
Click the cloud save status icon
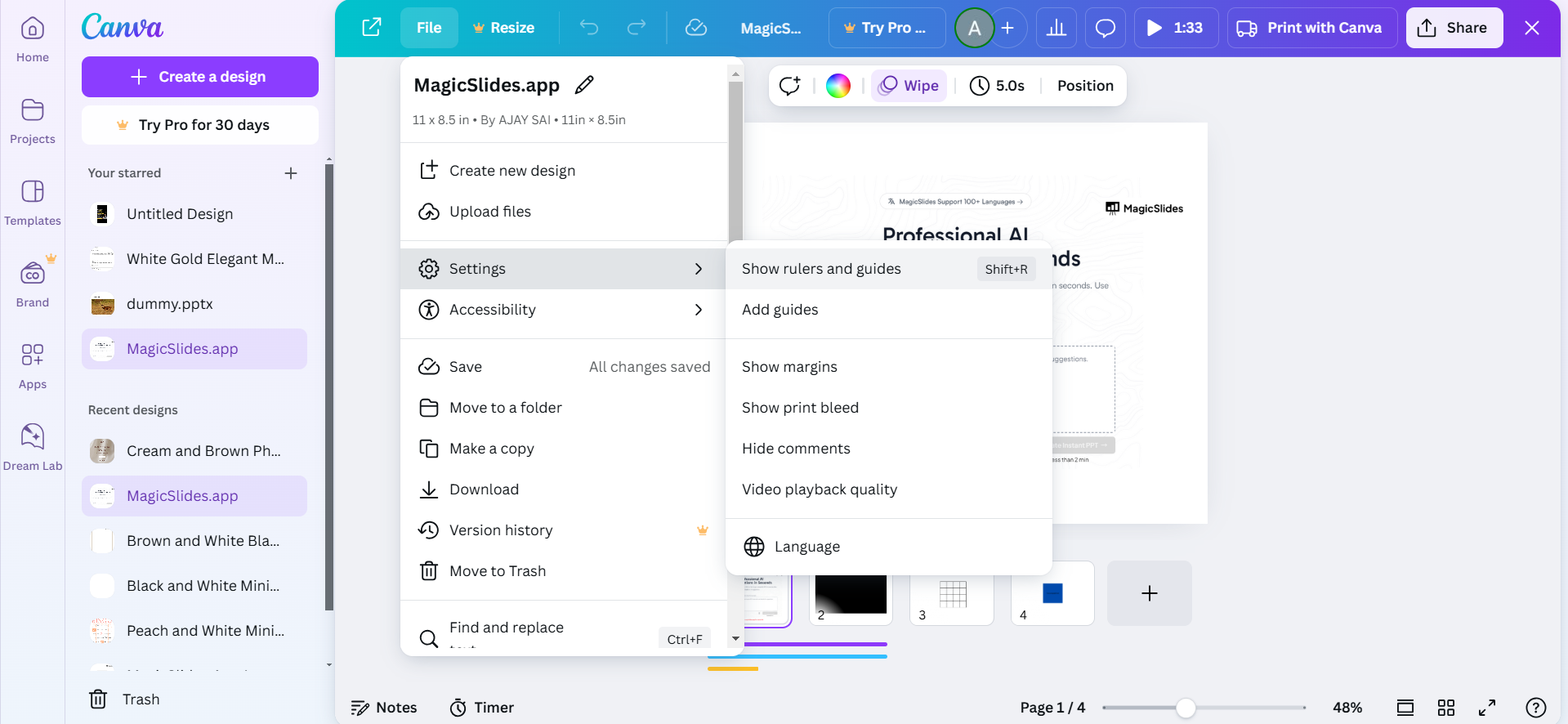click(x=696, y=28)
